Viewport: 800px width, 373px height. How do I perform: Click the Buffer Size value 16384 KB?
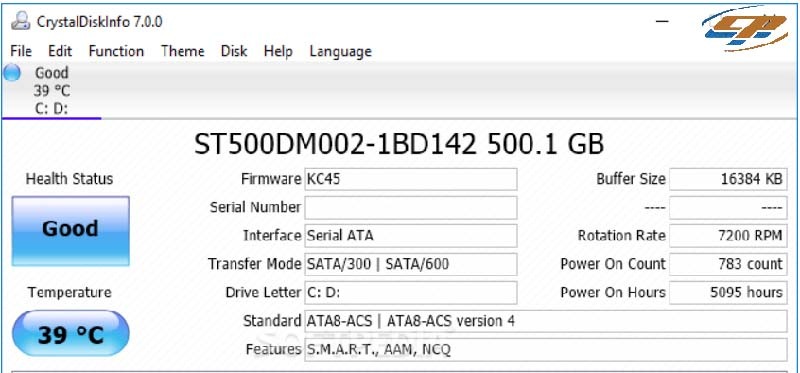[x=728, y=179]
